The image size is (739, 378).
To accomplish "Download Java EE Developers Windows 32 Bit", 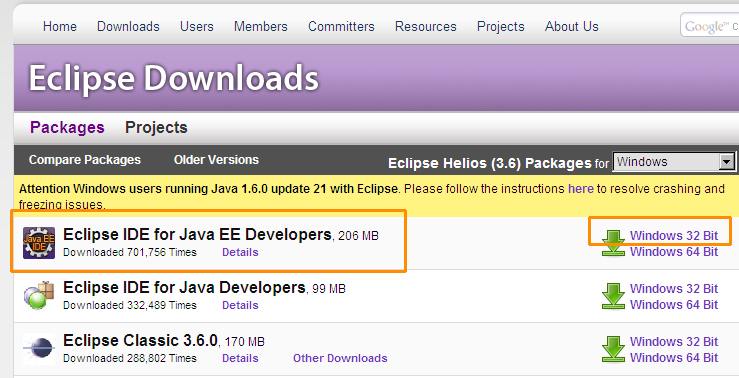I will (x=674, y=235).
